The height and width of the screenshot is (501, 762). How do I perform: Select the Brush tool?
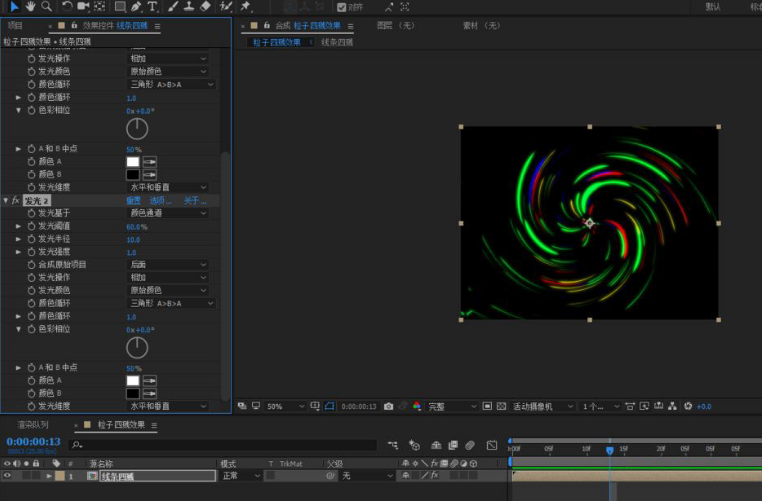point(173,6)
